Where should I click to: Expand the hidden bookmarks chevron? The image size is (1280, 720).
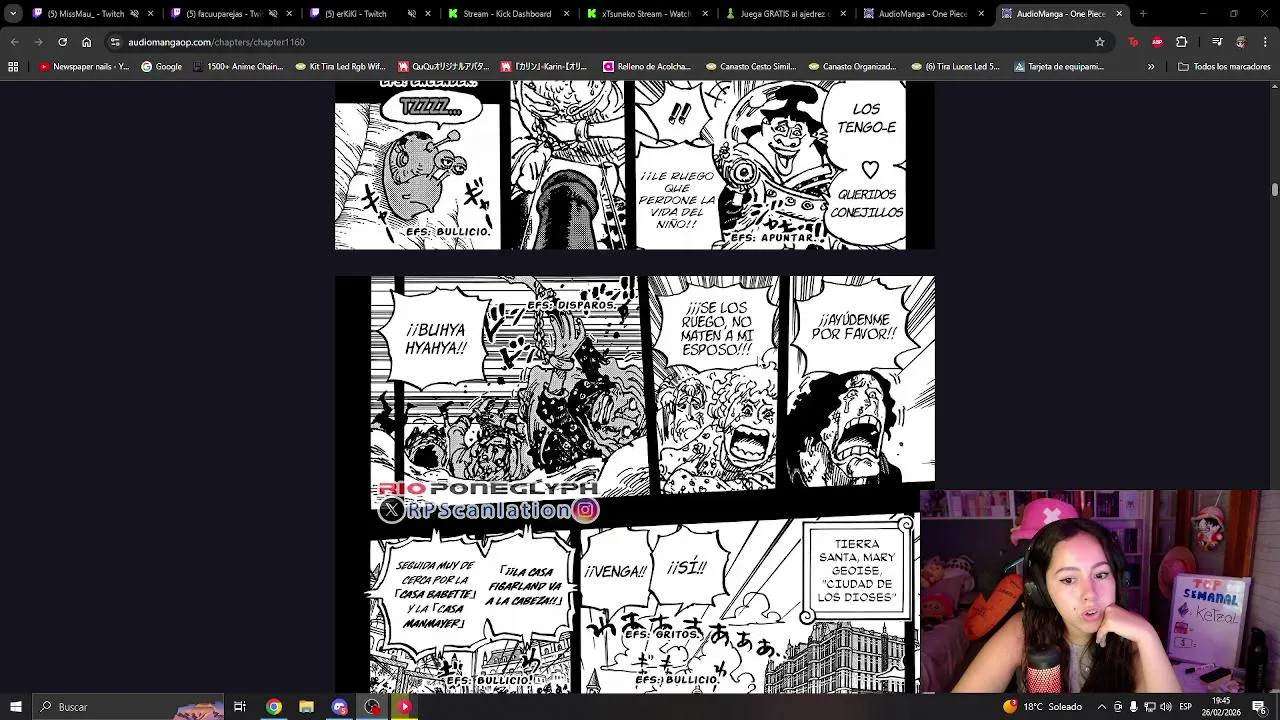coord(1151,66)
